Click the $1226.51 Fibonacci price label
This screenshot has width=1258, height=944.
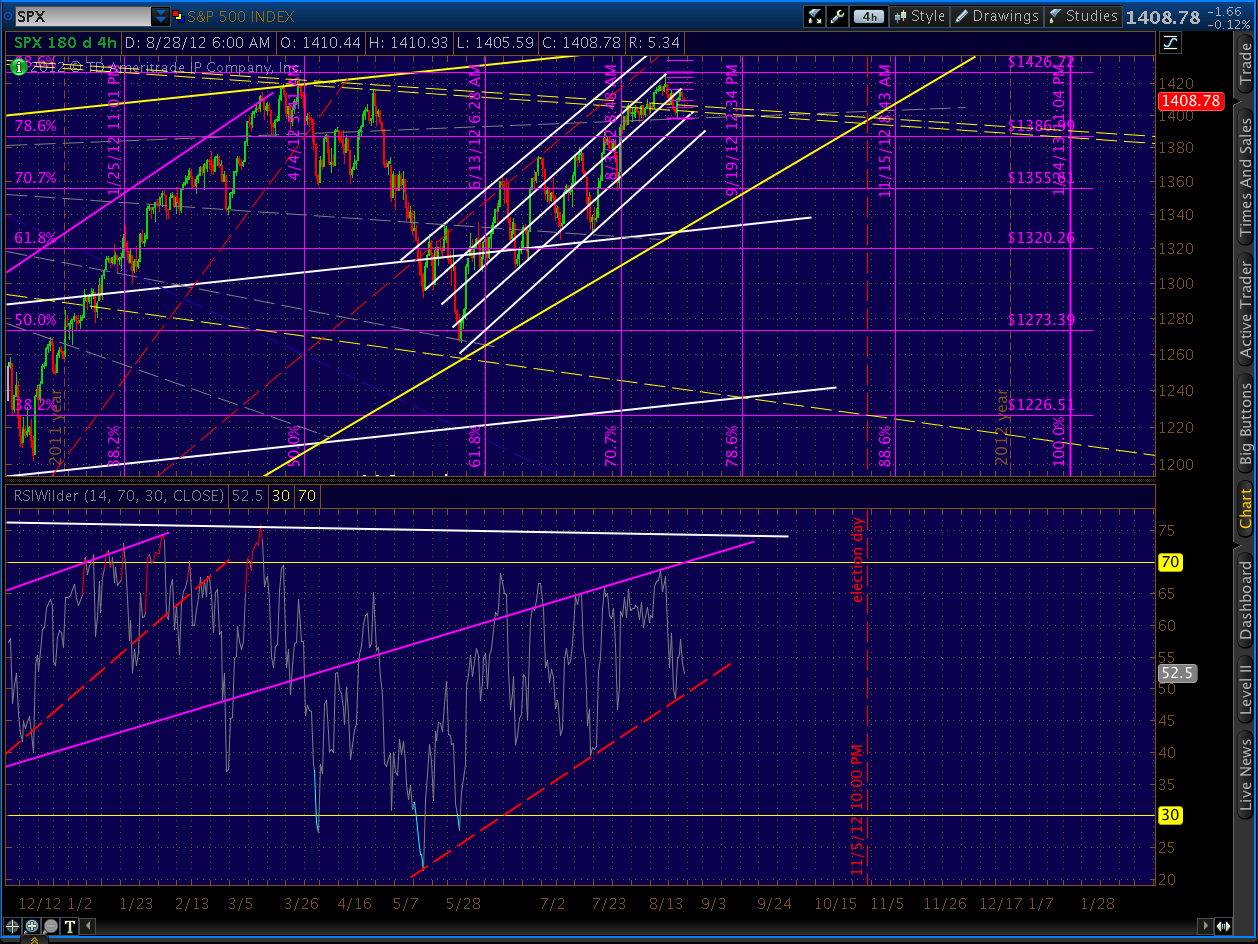(1041, 405)
